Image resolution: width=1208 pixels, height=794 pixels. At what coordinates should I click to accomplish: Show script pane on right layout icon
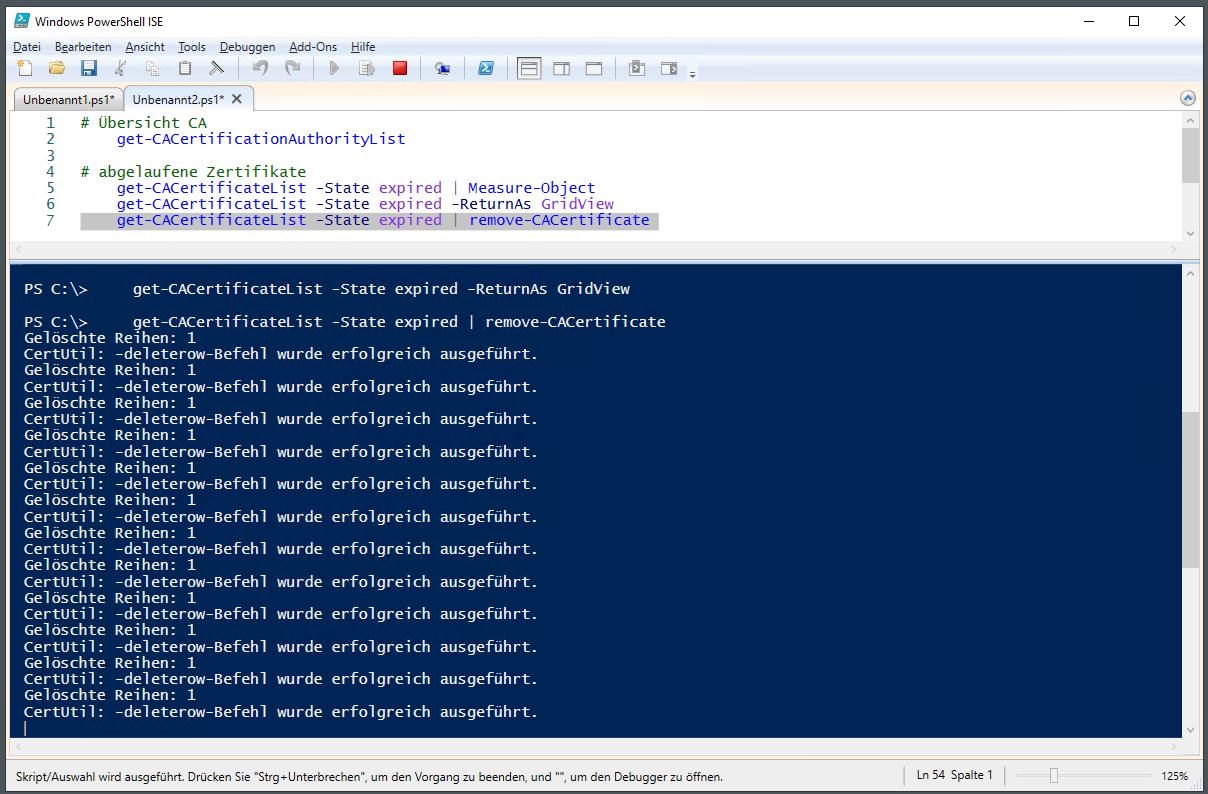coord(562,68)
